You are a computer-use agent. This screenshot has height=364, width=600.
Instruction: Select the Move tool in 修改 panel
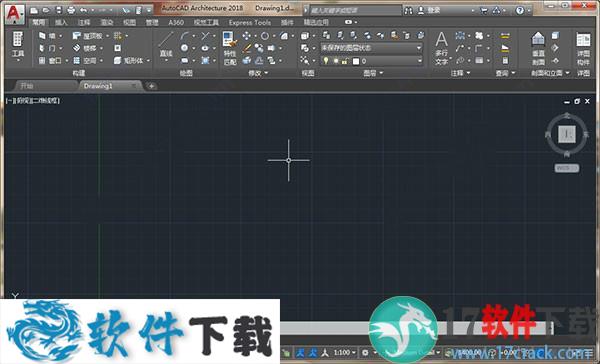246,36
